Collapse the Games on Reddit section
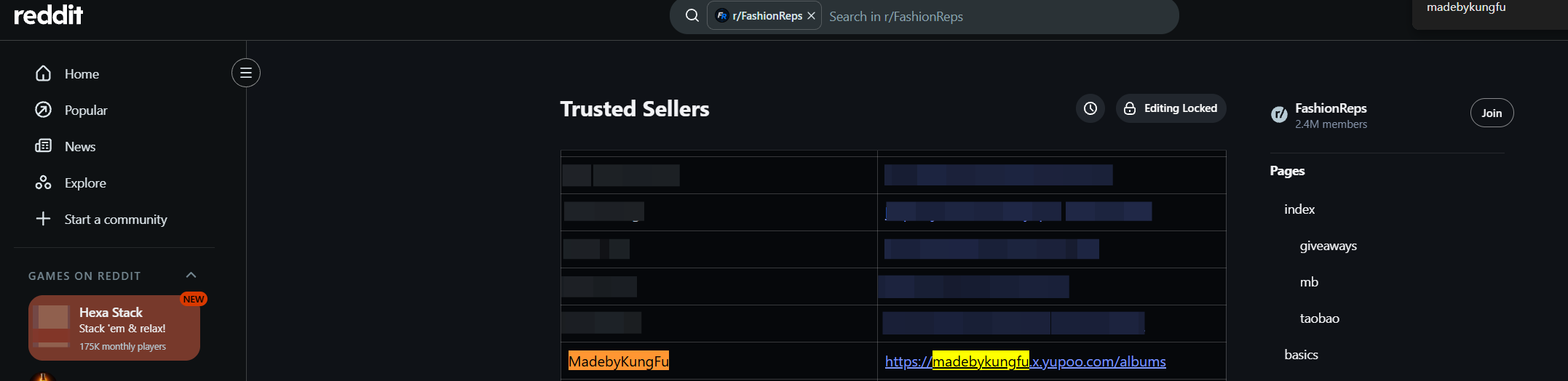Viewport: 1568px width, 381px height. click(191, 275)
